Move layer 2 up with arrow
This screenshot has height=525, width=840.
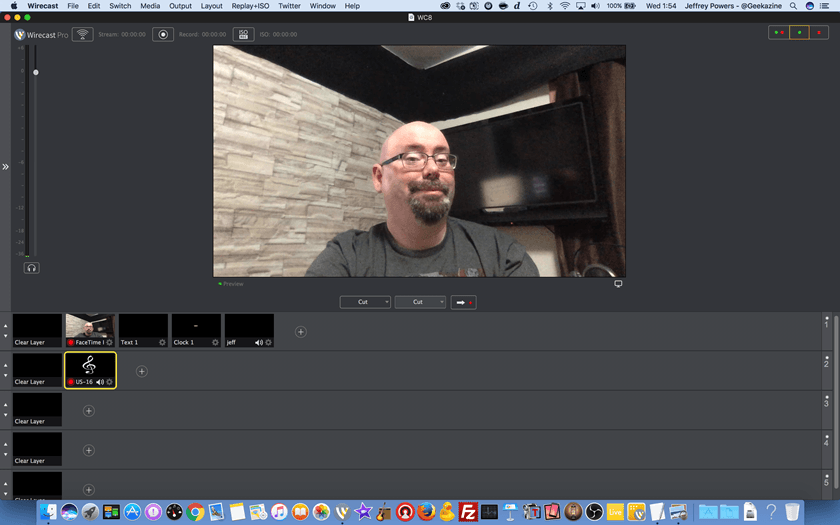[6, 365]
